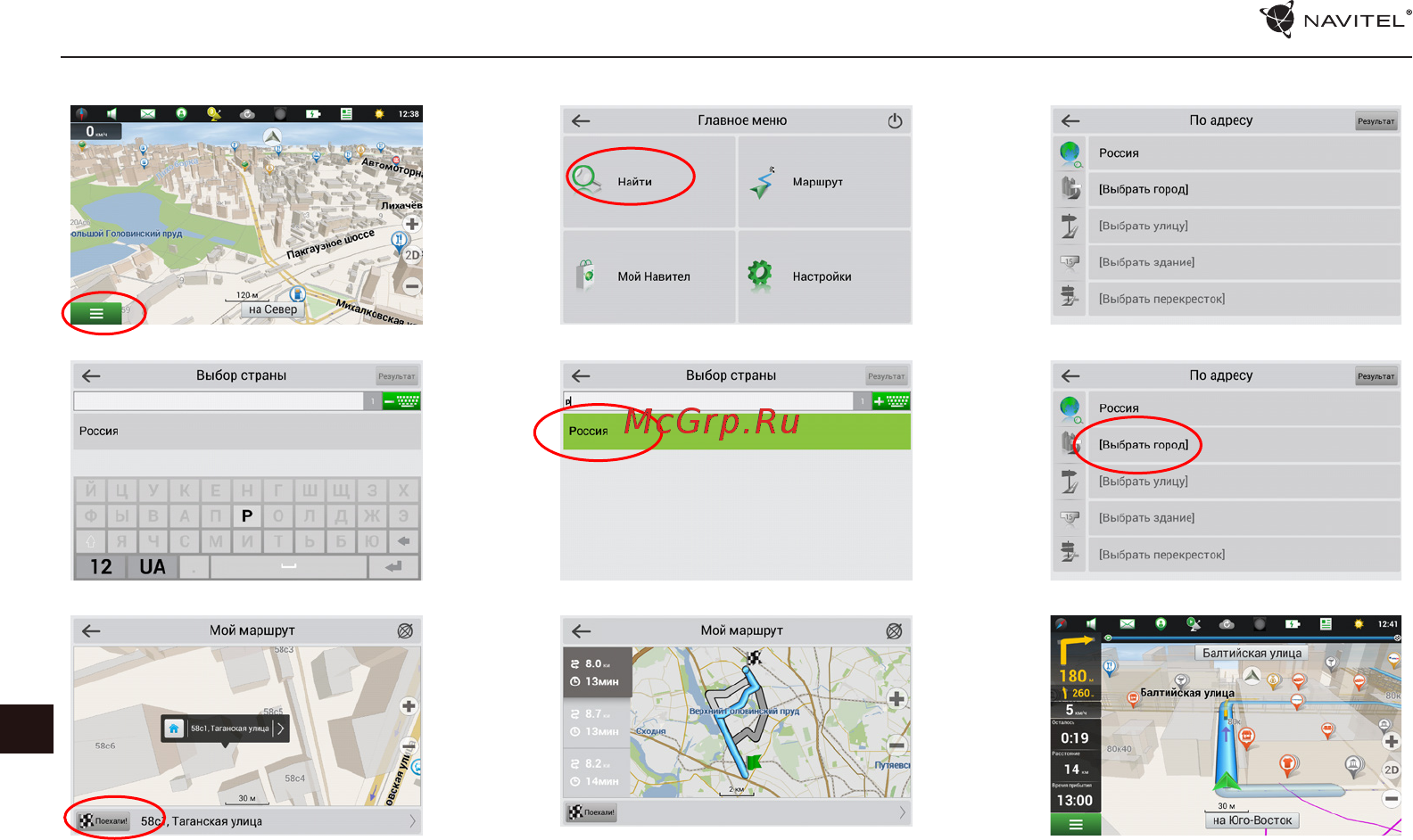Open the green menu button on the 12:41 navigation map
Viewport: 1413px width, 840px height.
point(1076,825)
